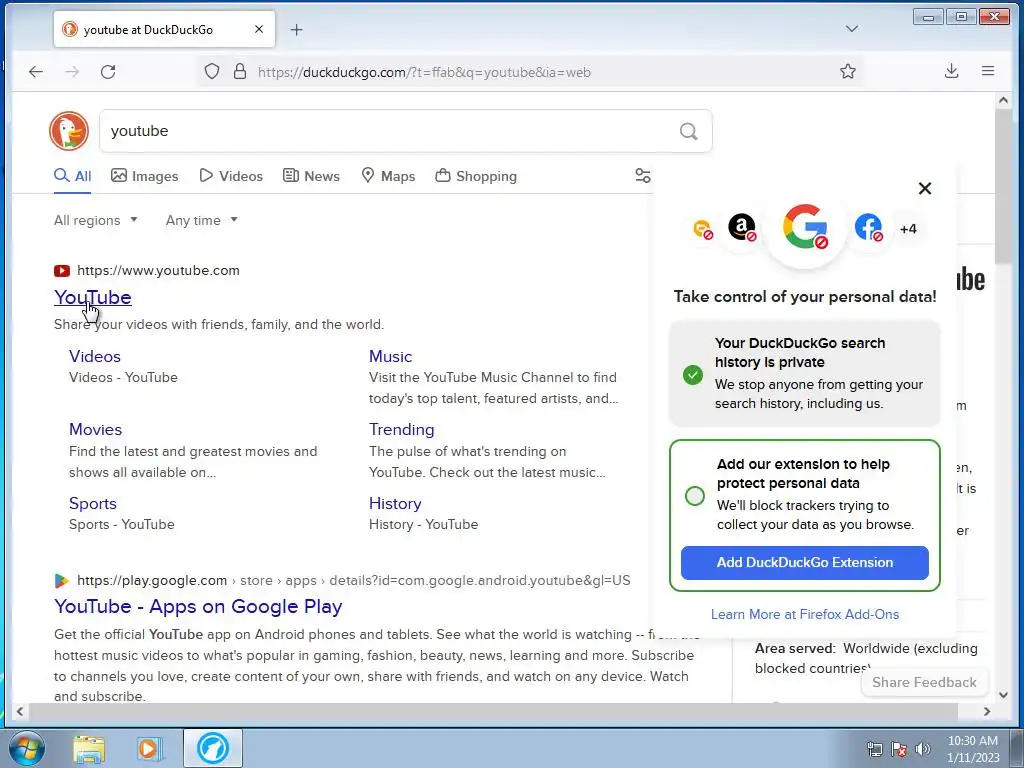The width and height of the screenshot is (1024, 768).
Task: Open the Windows Start menu orb
Action: (x=27, y=748)
